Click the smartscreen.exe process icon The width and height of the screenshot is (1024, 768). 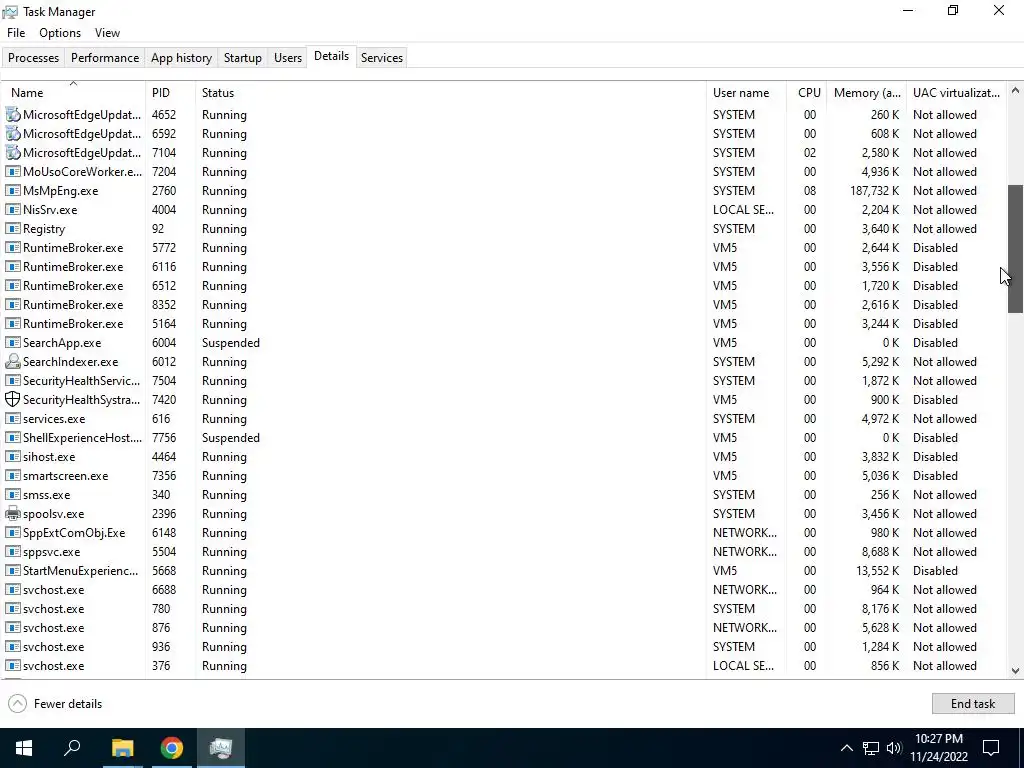pyautogui.click(x=12, y=475)
